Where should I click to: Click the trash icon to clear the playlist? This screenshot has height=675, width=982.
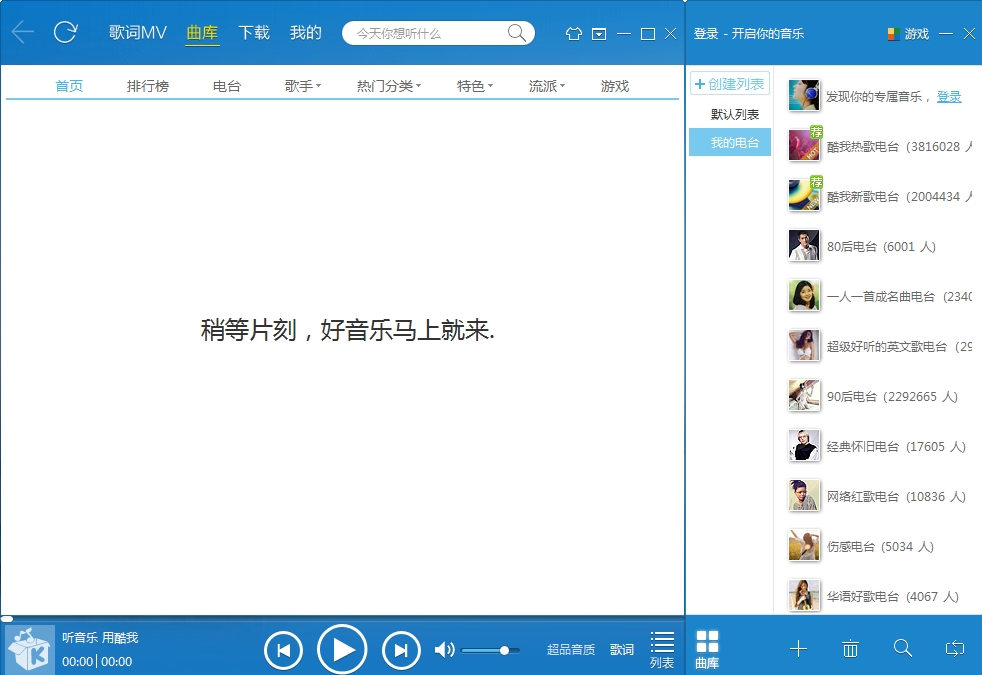(x=851, y=649)
